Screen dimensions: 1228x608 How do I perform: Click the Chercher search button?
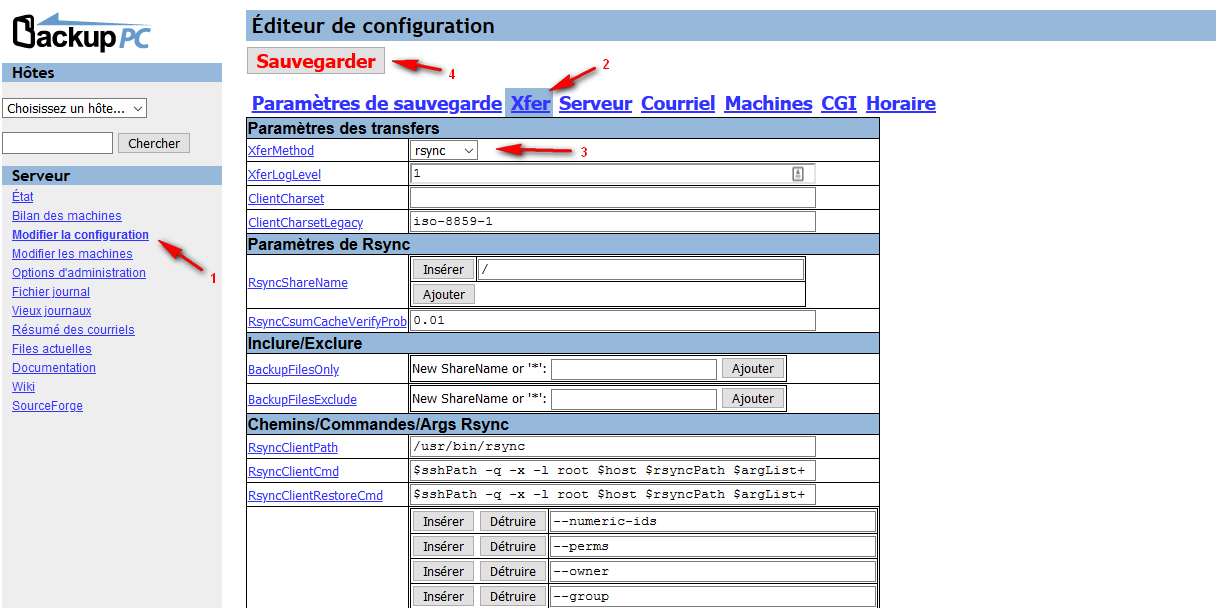click(x=154, y=143)
